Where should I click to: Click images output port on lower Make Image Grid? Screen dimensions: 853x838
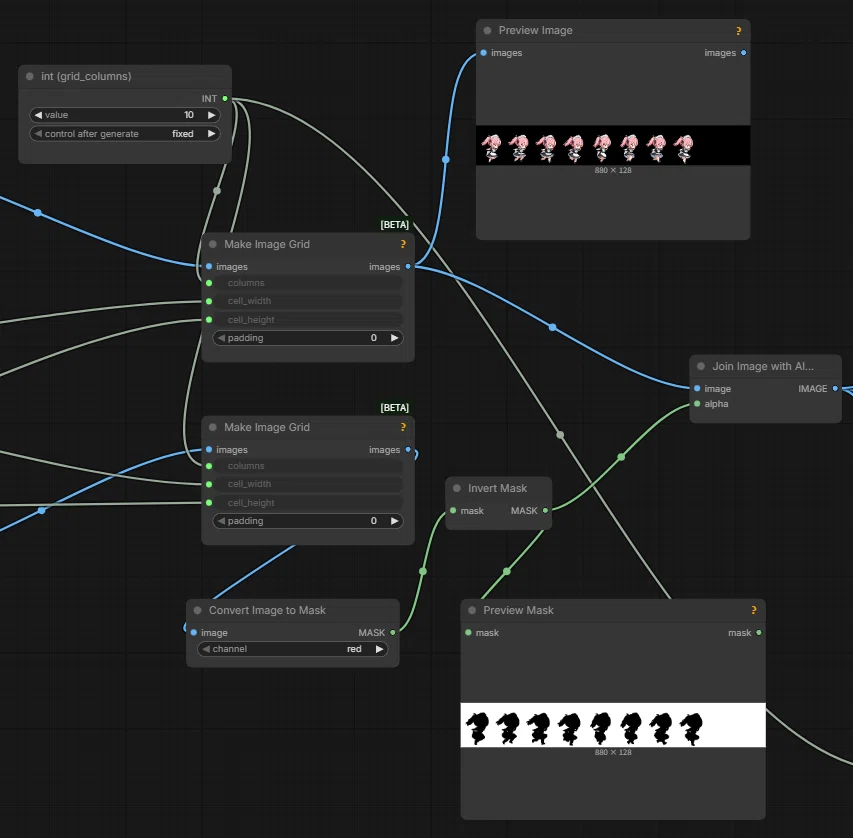pos(408,449)
